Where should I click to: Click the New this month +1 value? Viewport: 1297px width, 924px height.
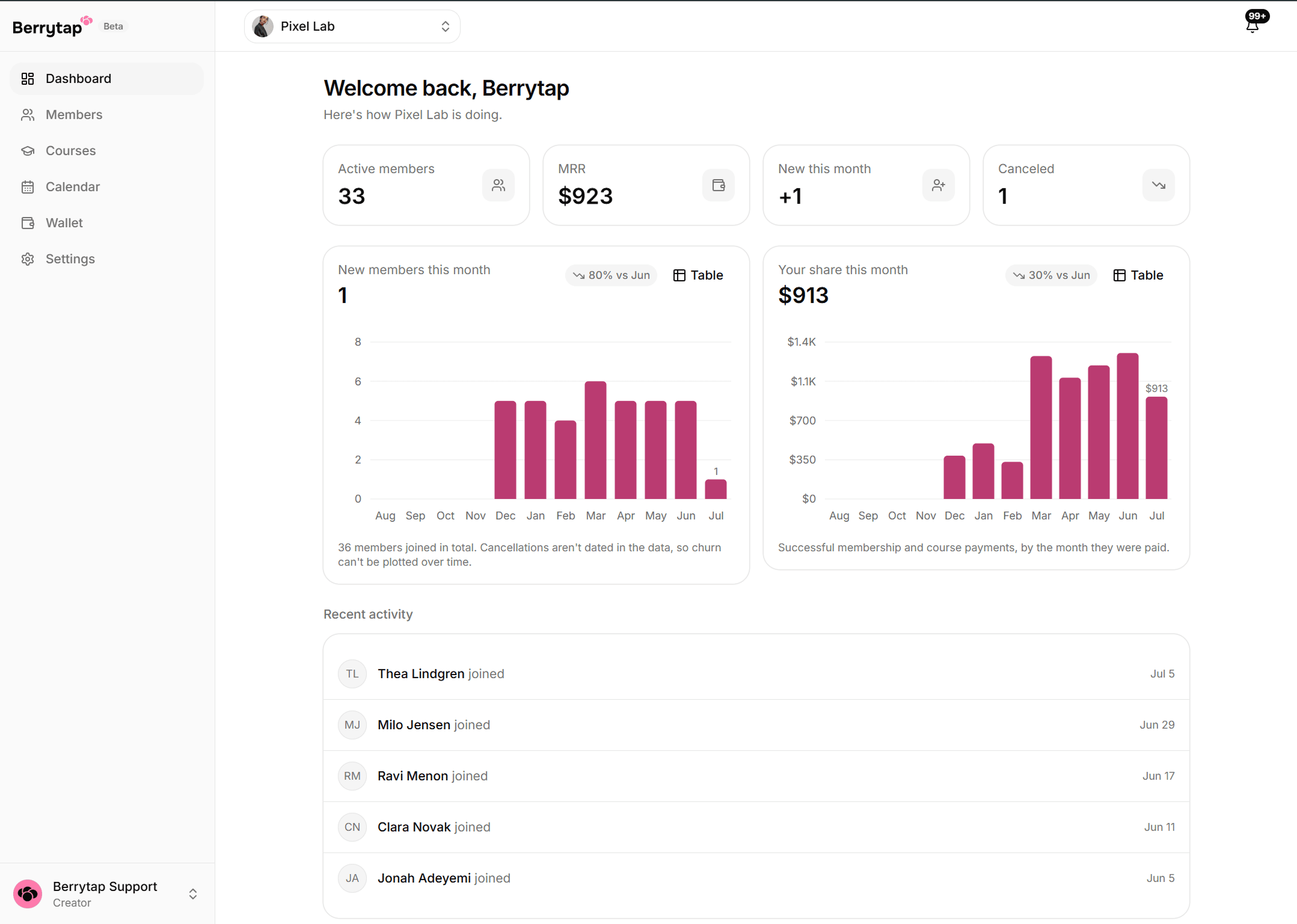790,196
